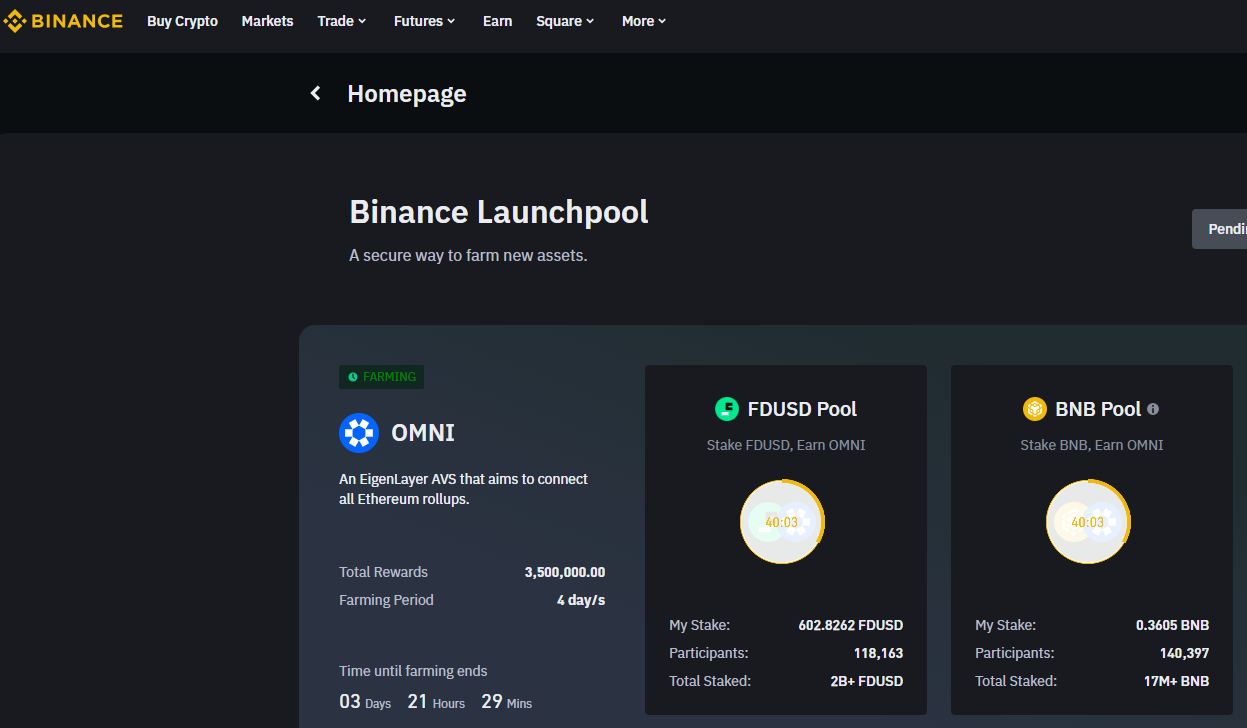This screenshot has width=1247, height=728.
Task: Open the Earn menu item
Action: pos(497,21)
